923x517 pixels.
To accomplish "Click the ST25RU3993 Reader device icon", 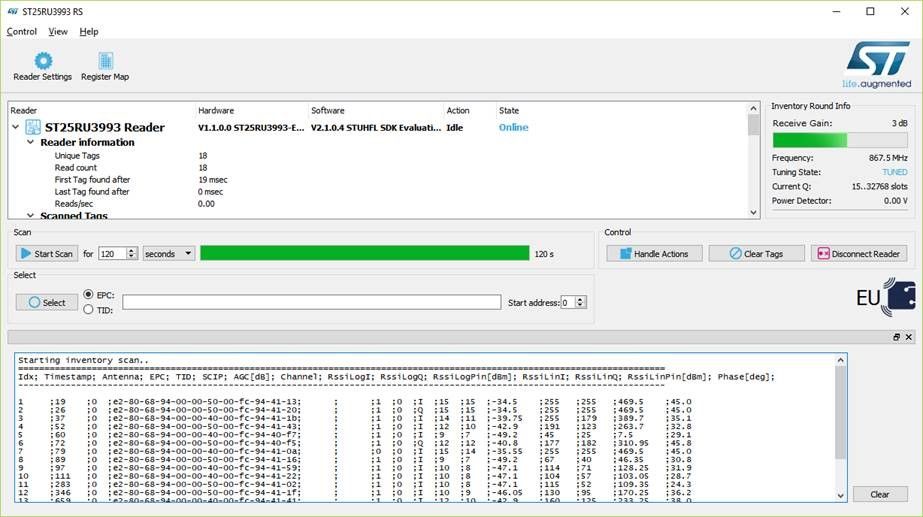I will [33, 127].
